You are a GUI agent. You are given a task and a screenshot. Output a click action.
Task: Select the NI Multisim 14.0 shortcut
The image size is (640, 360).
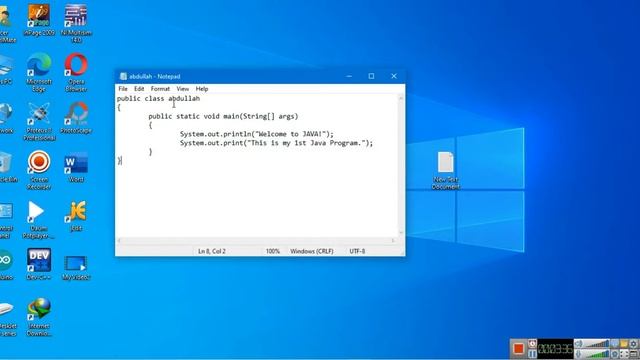76,23
